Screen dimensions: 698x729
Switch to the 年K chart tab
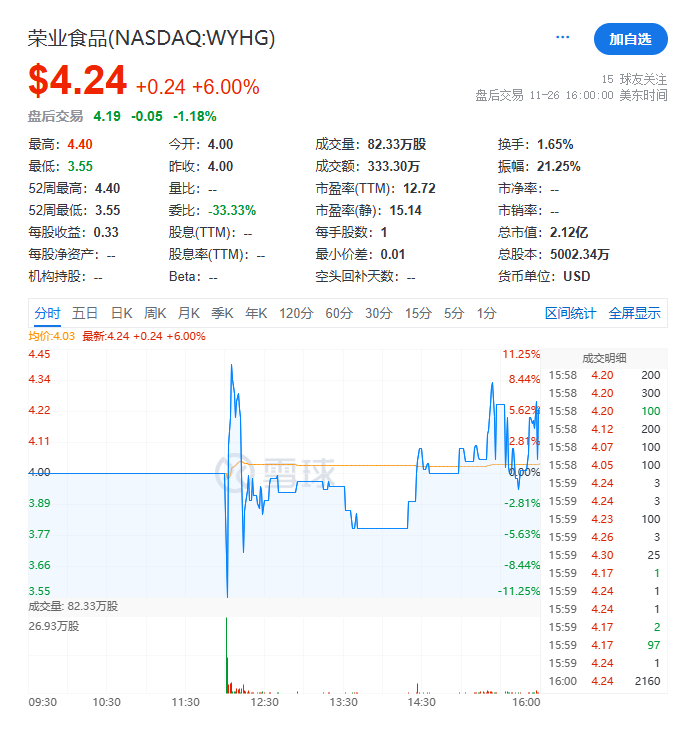coord(256,313)
